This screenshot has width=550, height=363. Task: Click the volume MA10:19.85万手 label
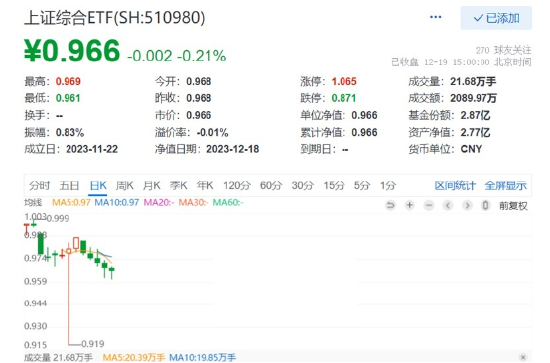[x=202, y=358]
